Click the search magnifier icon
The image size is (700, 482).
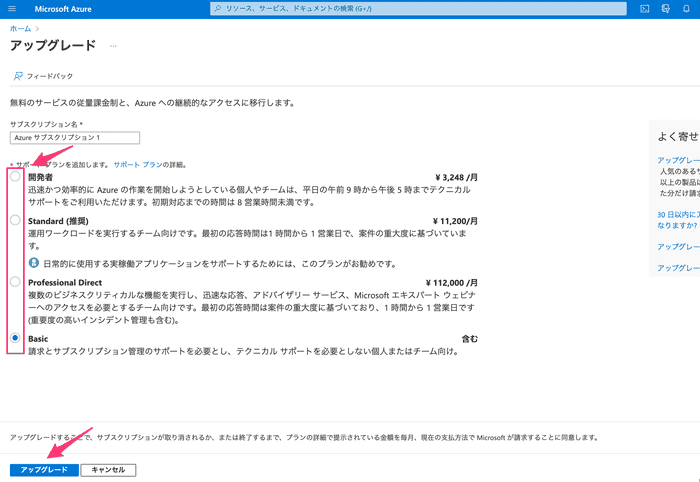pos(218,8)
